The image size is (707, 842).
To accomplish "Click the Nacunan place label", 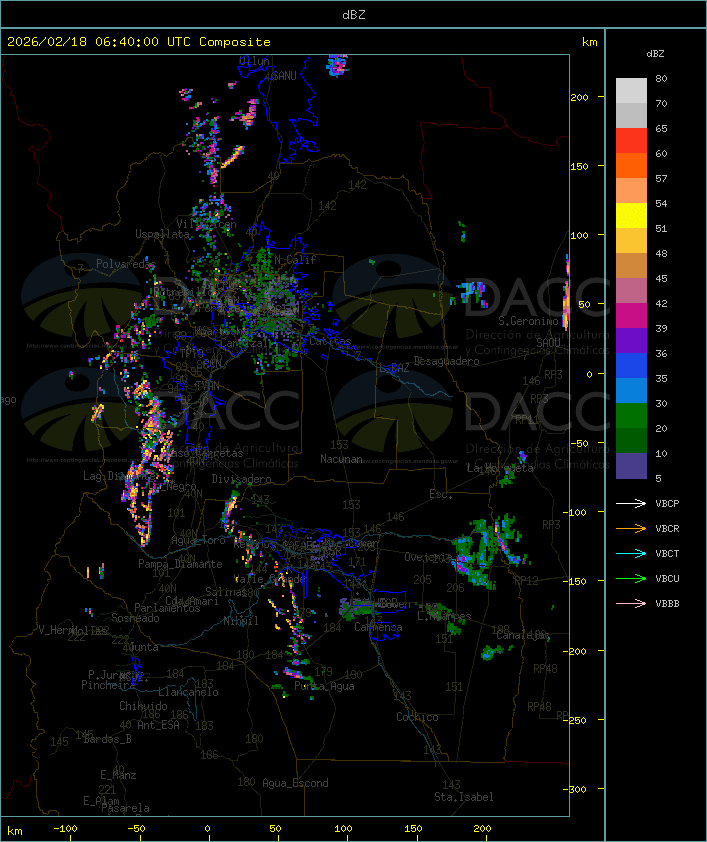I will point(341,459).
